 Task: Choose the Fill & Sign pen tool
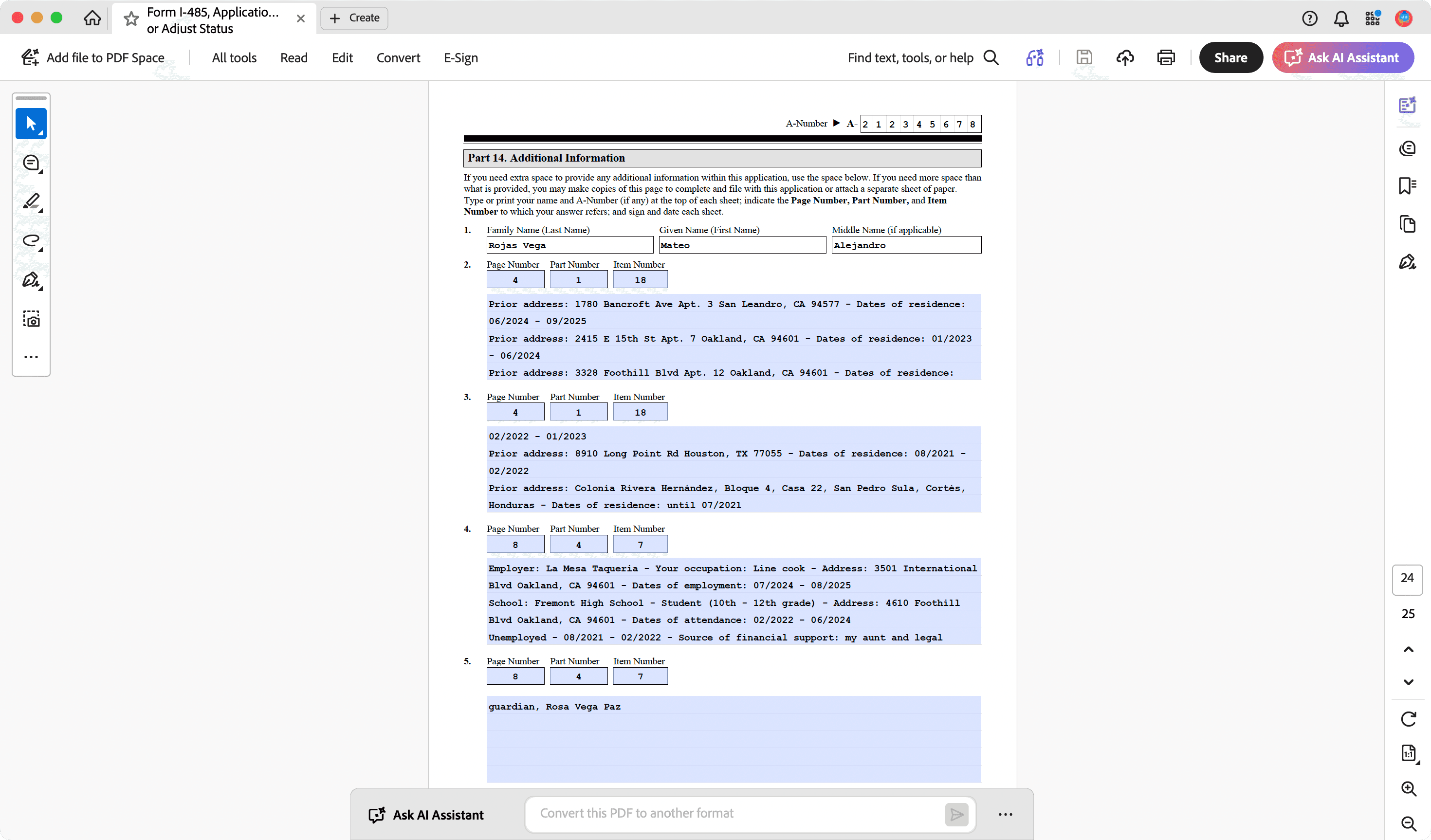tap(31, 280)
